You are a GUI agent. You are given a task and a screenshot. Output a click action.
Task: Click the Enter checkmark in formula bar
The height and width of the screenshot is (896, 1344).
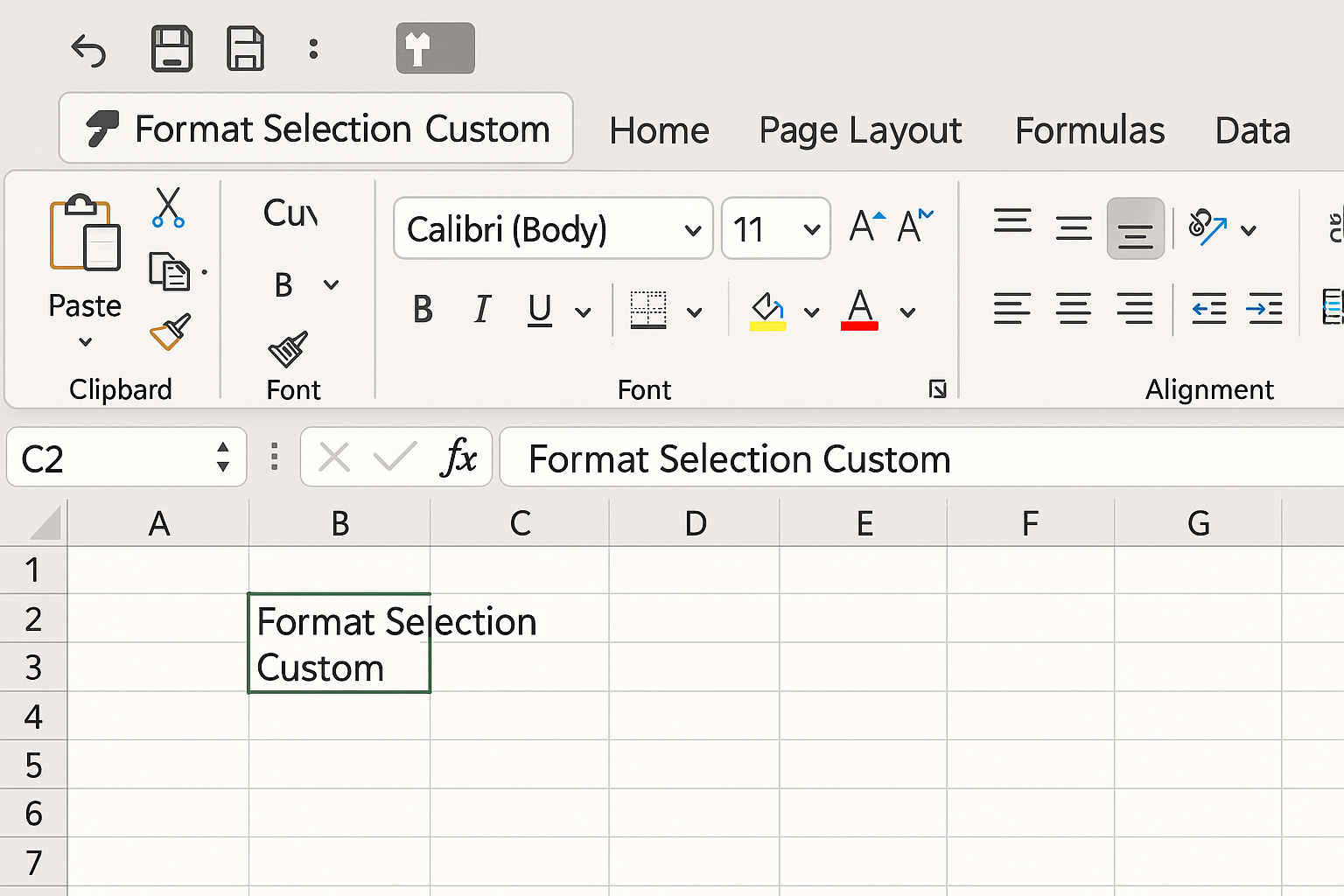(395, 456)
